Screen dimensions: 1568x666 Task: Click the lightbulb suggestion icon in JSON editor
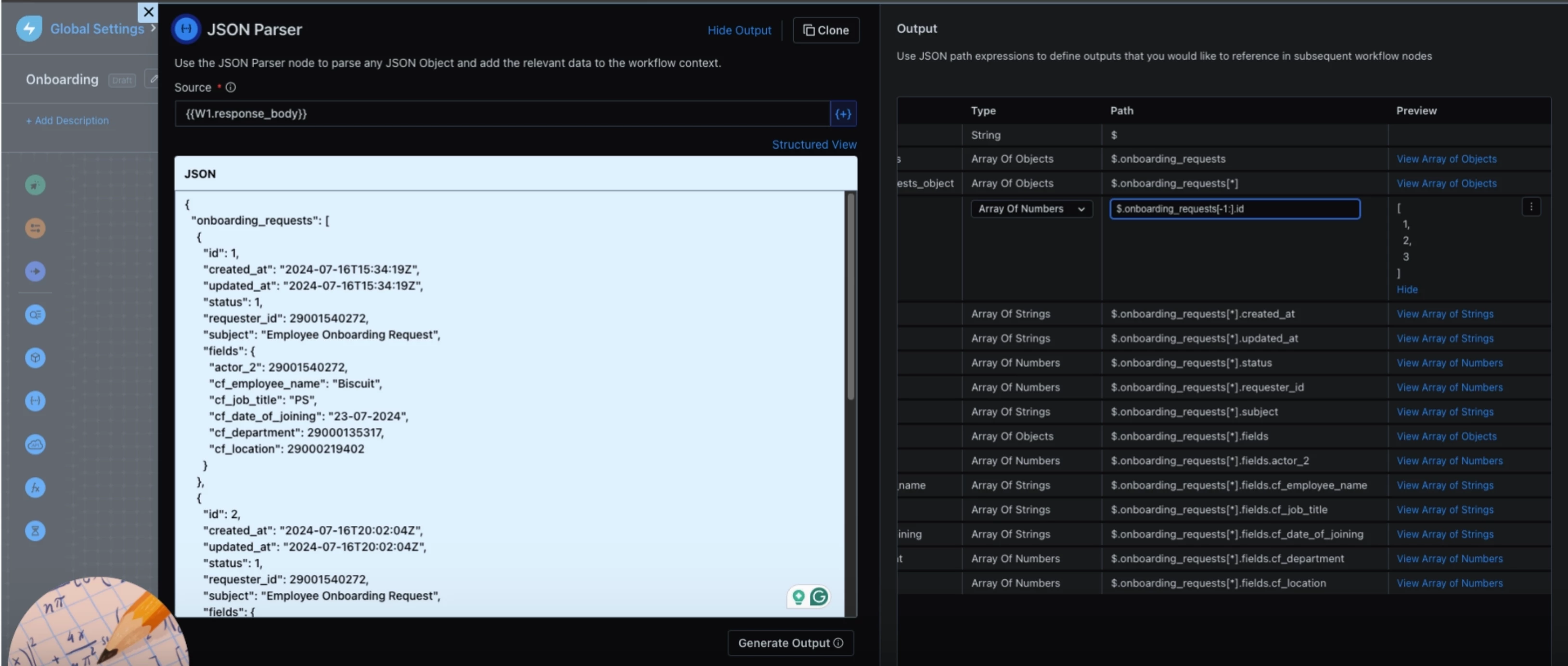click(798, 597)
